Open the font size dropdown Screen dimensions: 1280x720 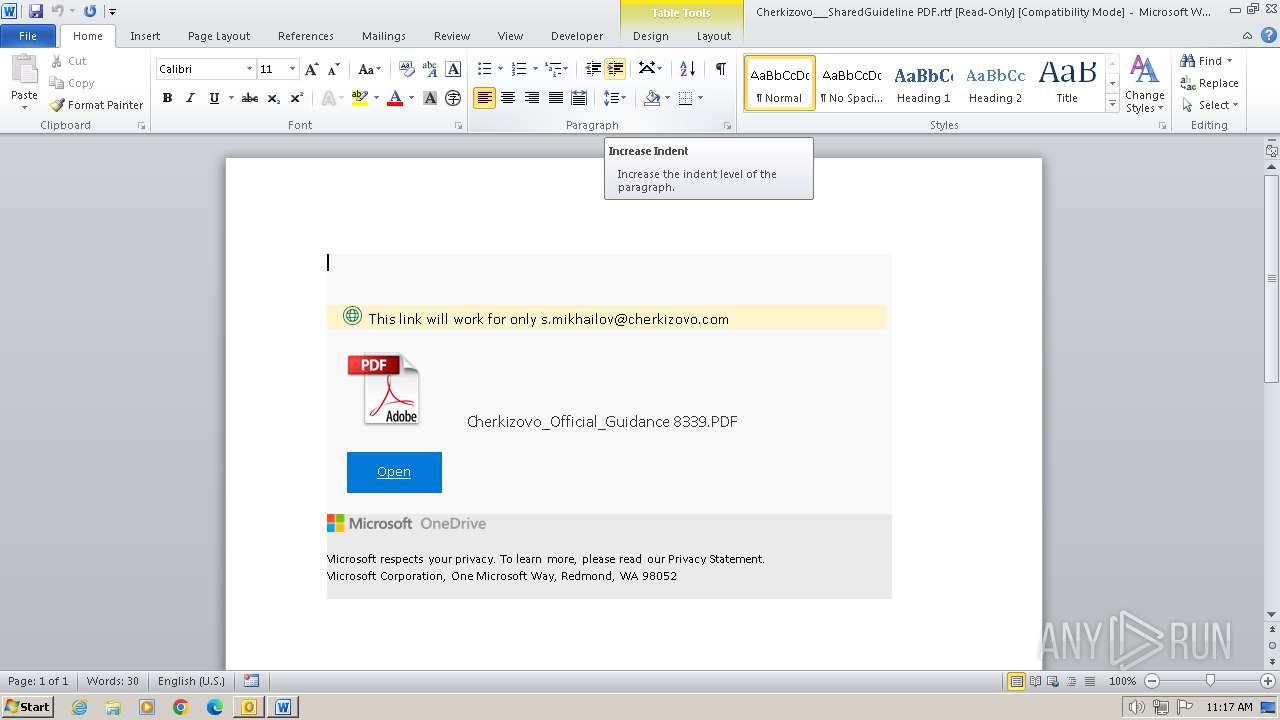[292, 69]
